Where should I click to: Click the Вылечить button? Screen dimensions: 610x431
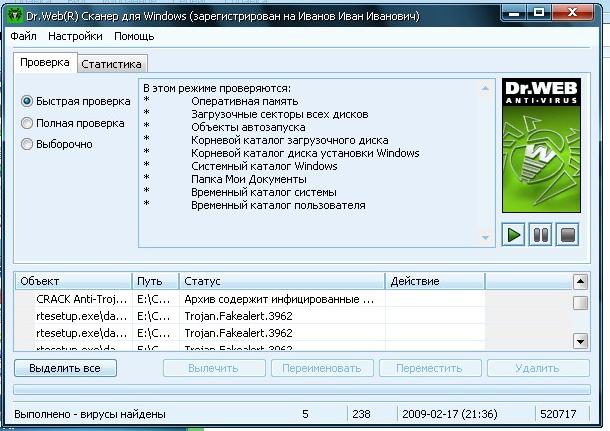click(x=214, y=368)
